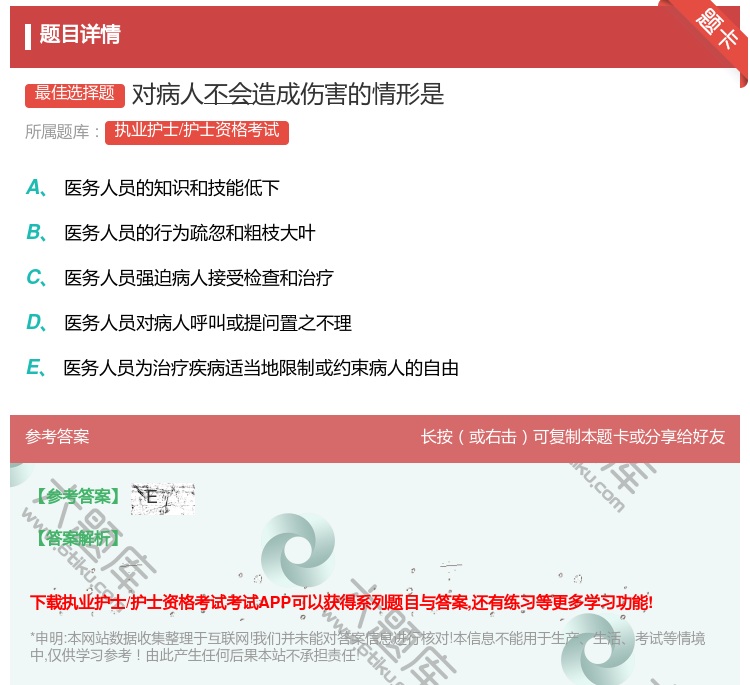Click the 参考答案 section header

[x=57, y=437]
